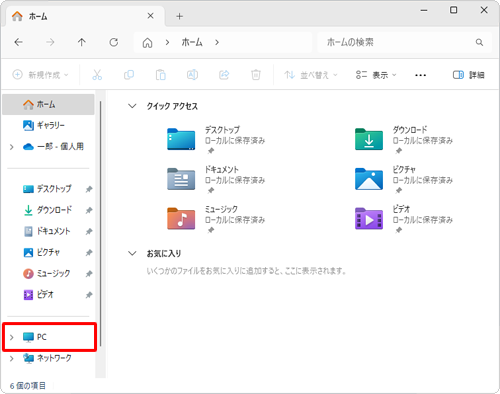Click the ピクチャ folder icon in Quick Access
The width and height of the screenshot is (500, 394).
pos(369,179)
